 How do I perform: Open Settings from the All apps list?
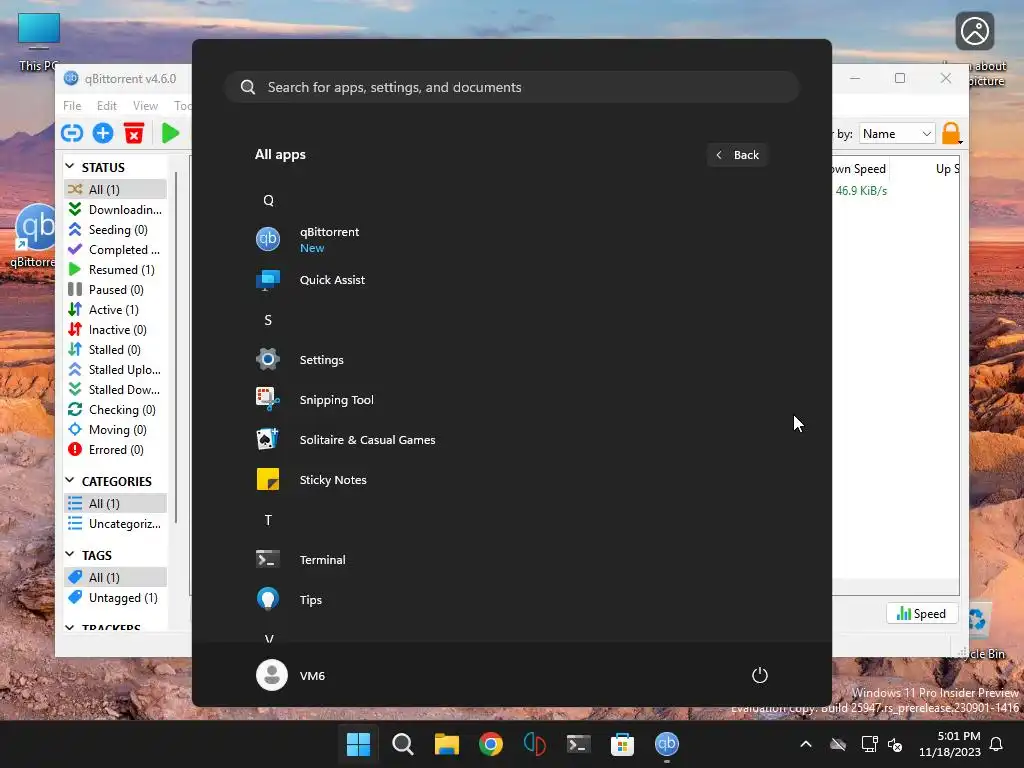click(x=321, y=360)
